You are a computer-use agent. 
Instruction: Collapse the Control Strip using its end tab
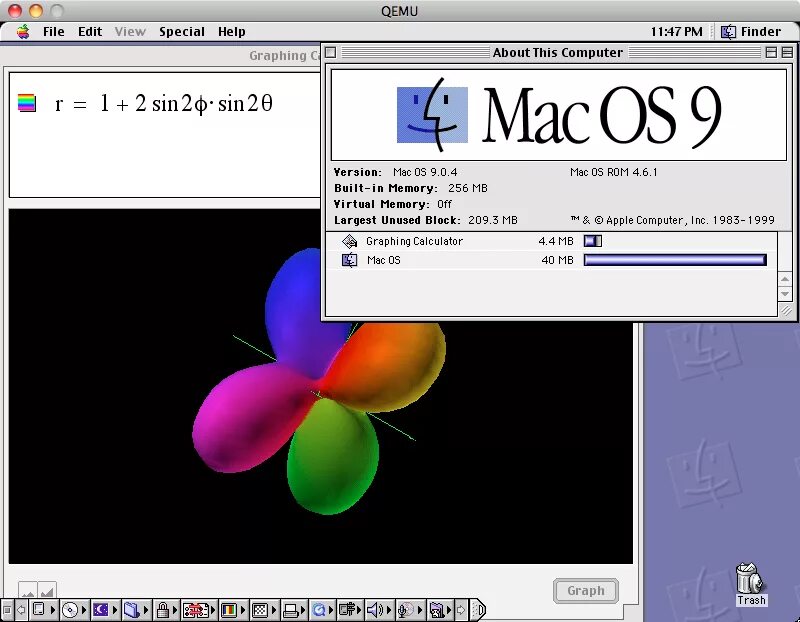coord(479,610)
